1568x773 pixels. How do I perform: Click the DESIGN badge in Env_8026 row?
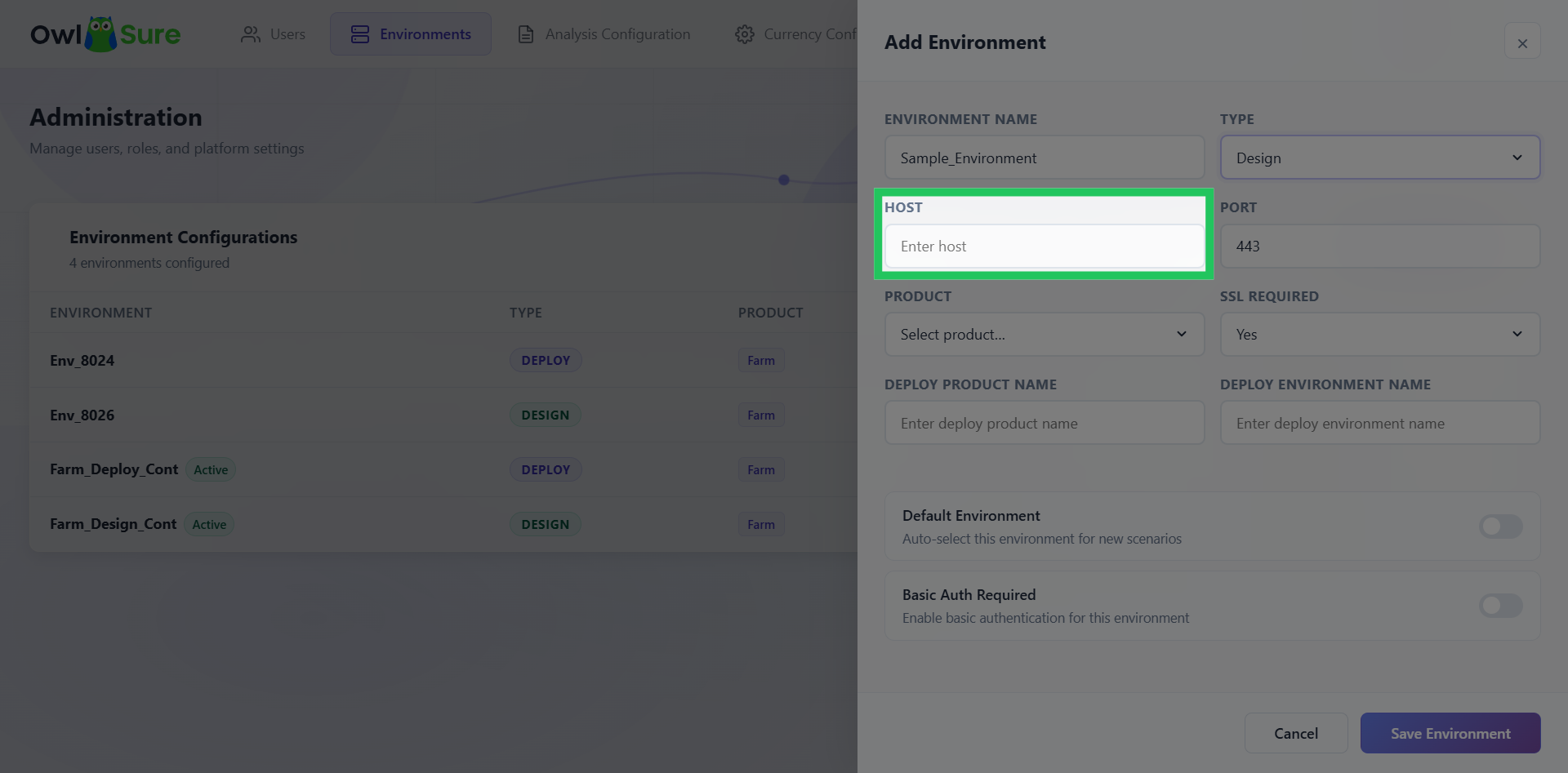[x=546, y=415]
